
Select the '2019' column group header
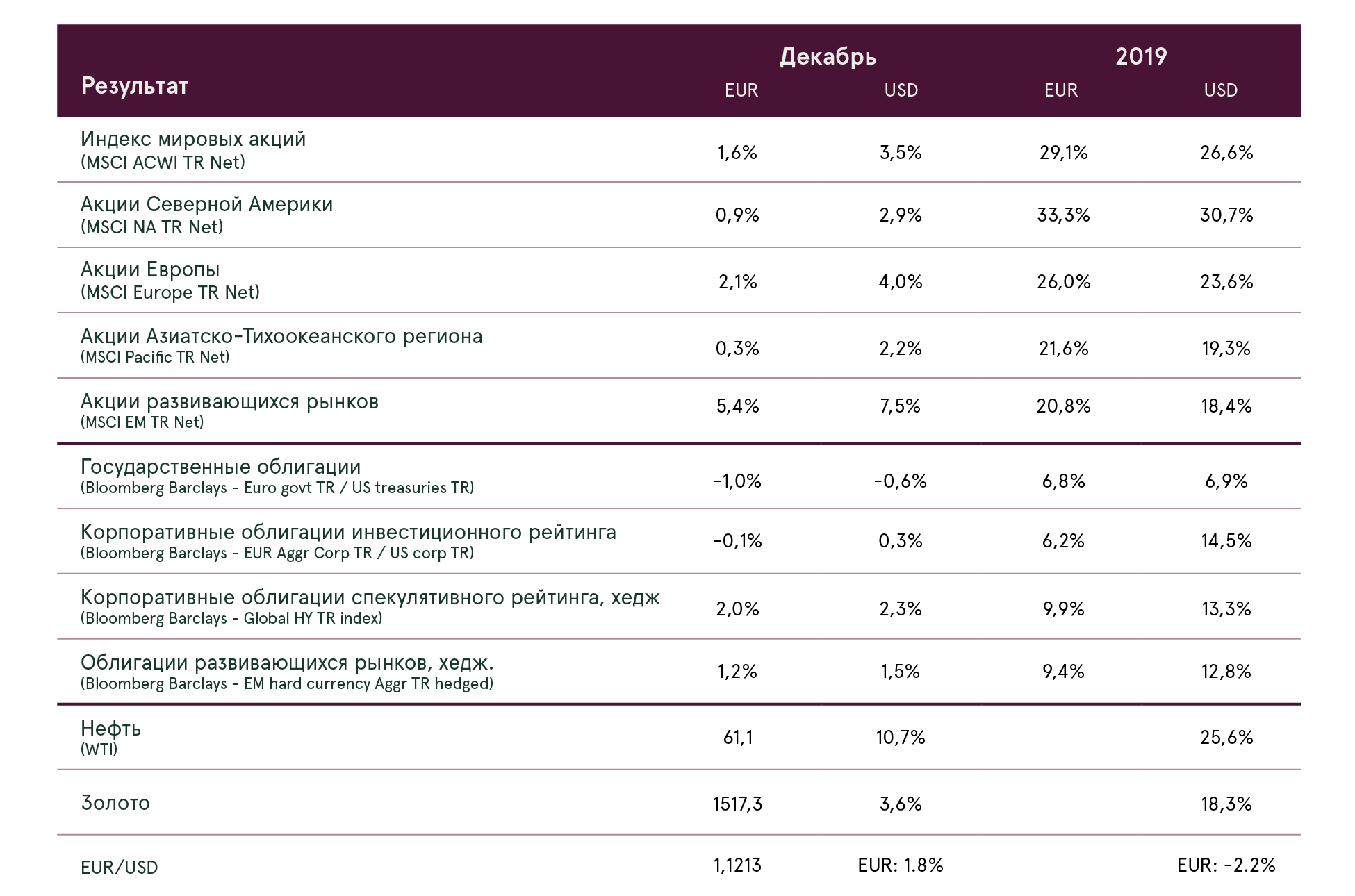click(x=1141, y=56)
